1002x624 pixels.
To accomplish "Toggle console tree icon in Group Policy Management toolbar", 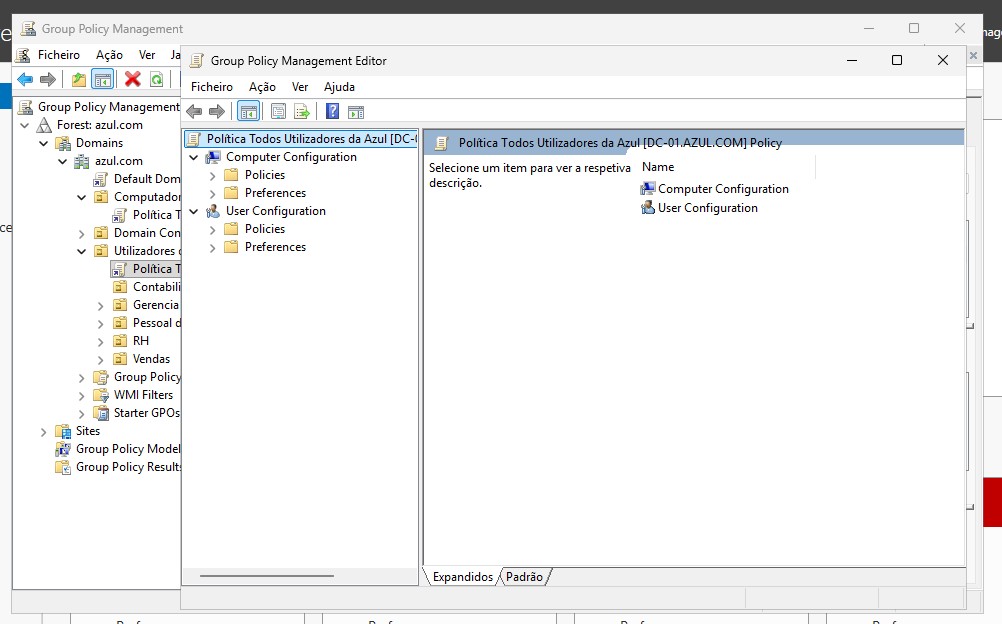I will pyautogui.click(x=102, y=79).
